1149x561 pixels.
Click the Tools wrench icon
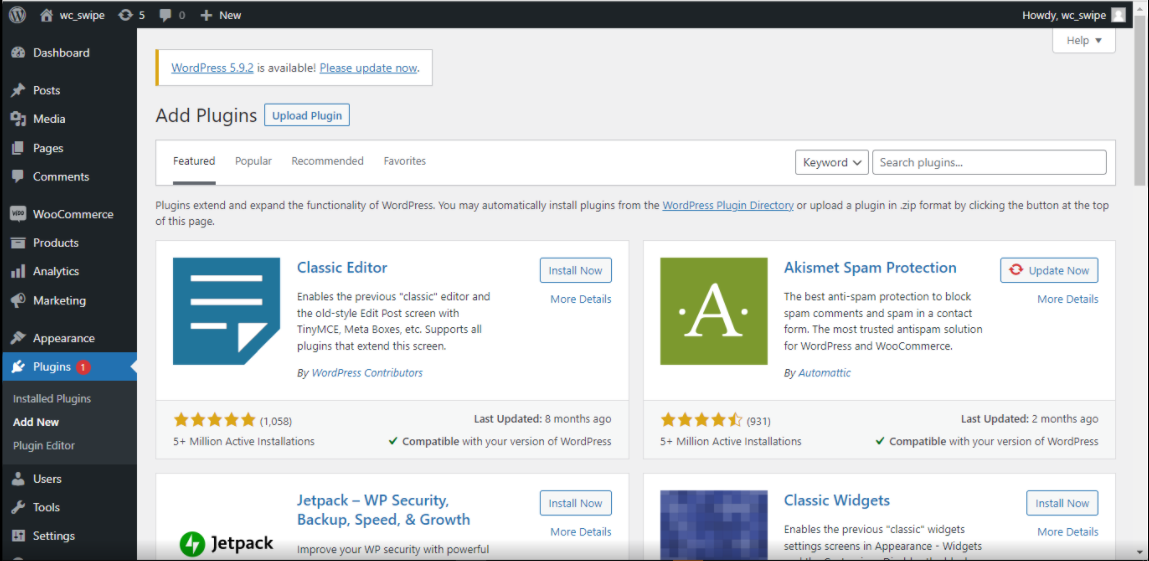[x=19, y=507]
